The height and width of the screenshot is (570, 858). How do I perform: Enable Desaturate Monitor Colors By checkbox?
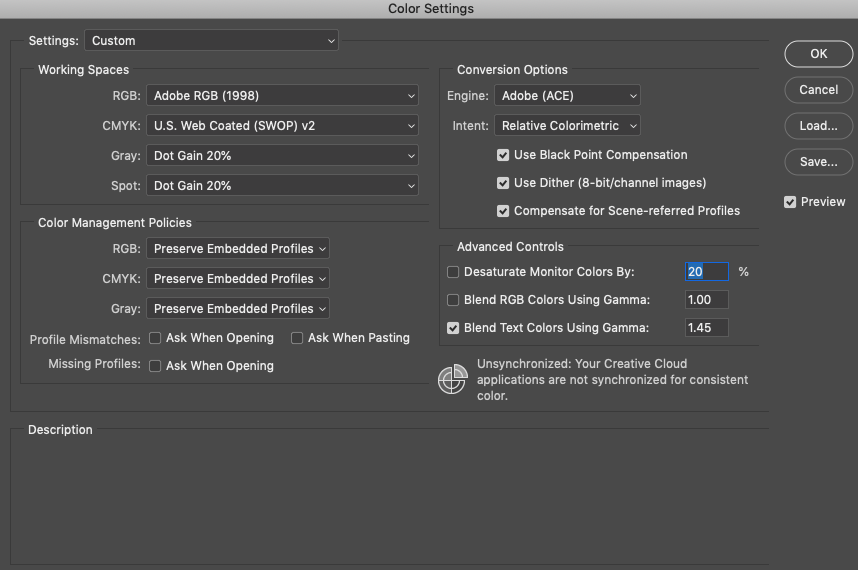point(454,272)
